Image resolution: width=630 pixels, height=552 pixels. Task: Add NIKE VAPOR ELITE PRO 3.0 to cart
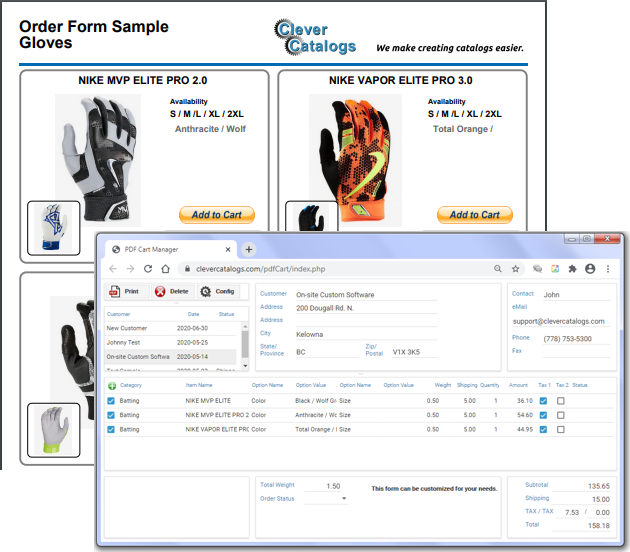[474, 215]
